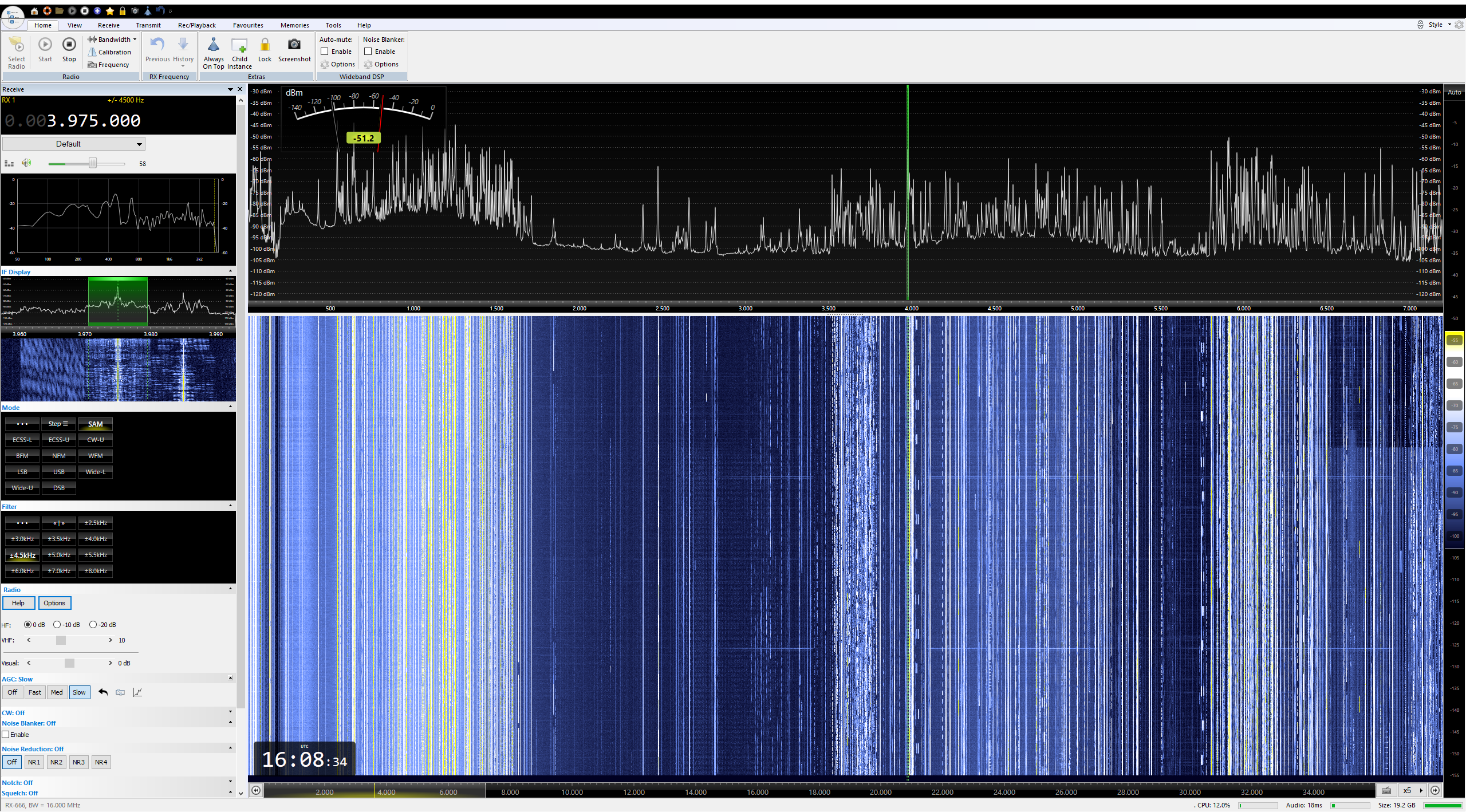Collapse the IF Display panel

[x=231, y=271]
